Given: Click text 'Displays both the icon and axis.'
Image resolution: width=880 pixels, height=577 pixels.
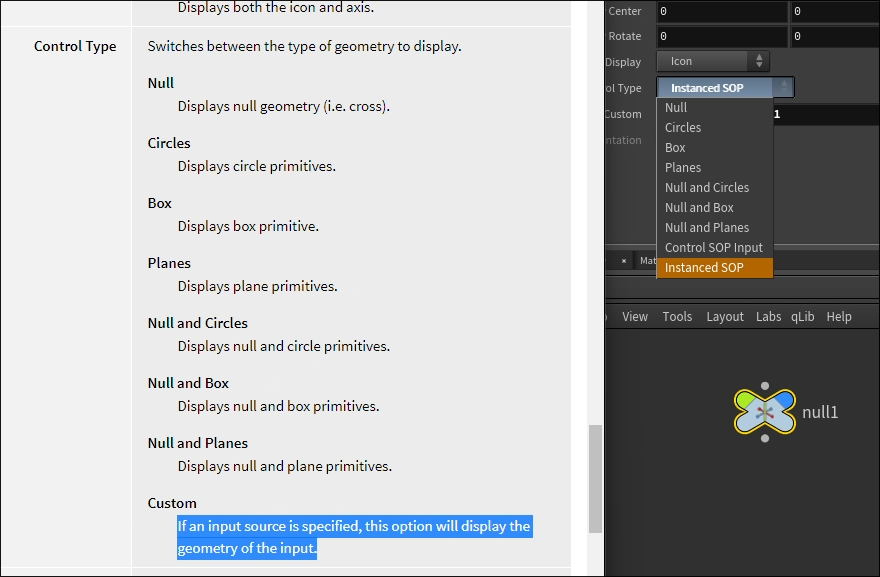Looking at the screenshot, I should click(x=276, y=7).
